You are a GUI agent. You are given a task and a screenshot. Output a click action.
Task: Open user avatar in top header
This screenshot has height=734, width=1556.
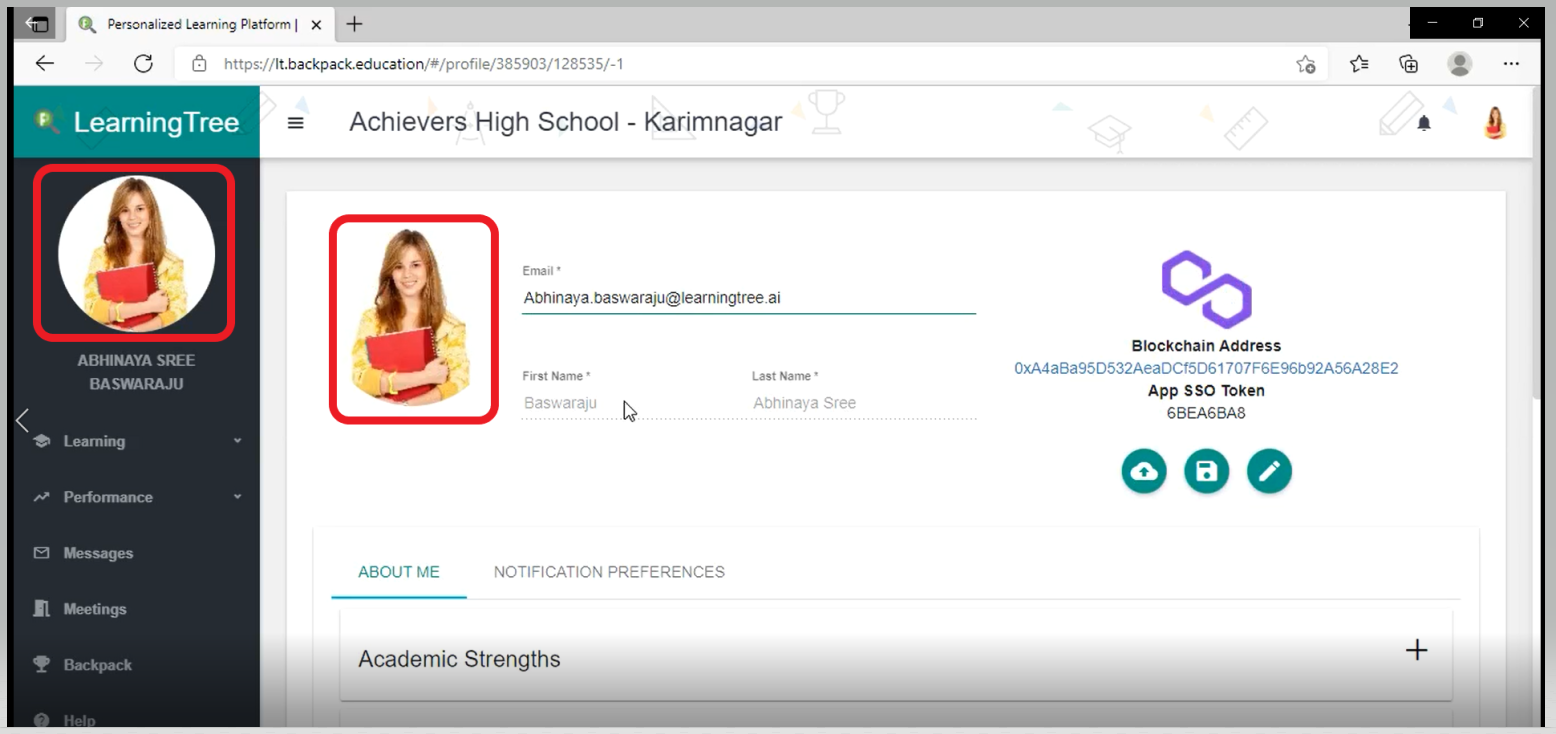[x=1494, y=123]
